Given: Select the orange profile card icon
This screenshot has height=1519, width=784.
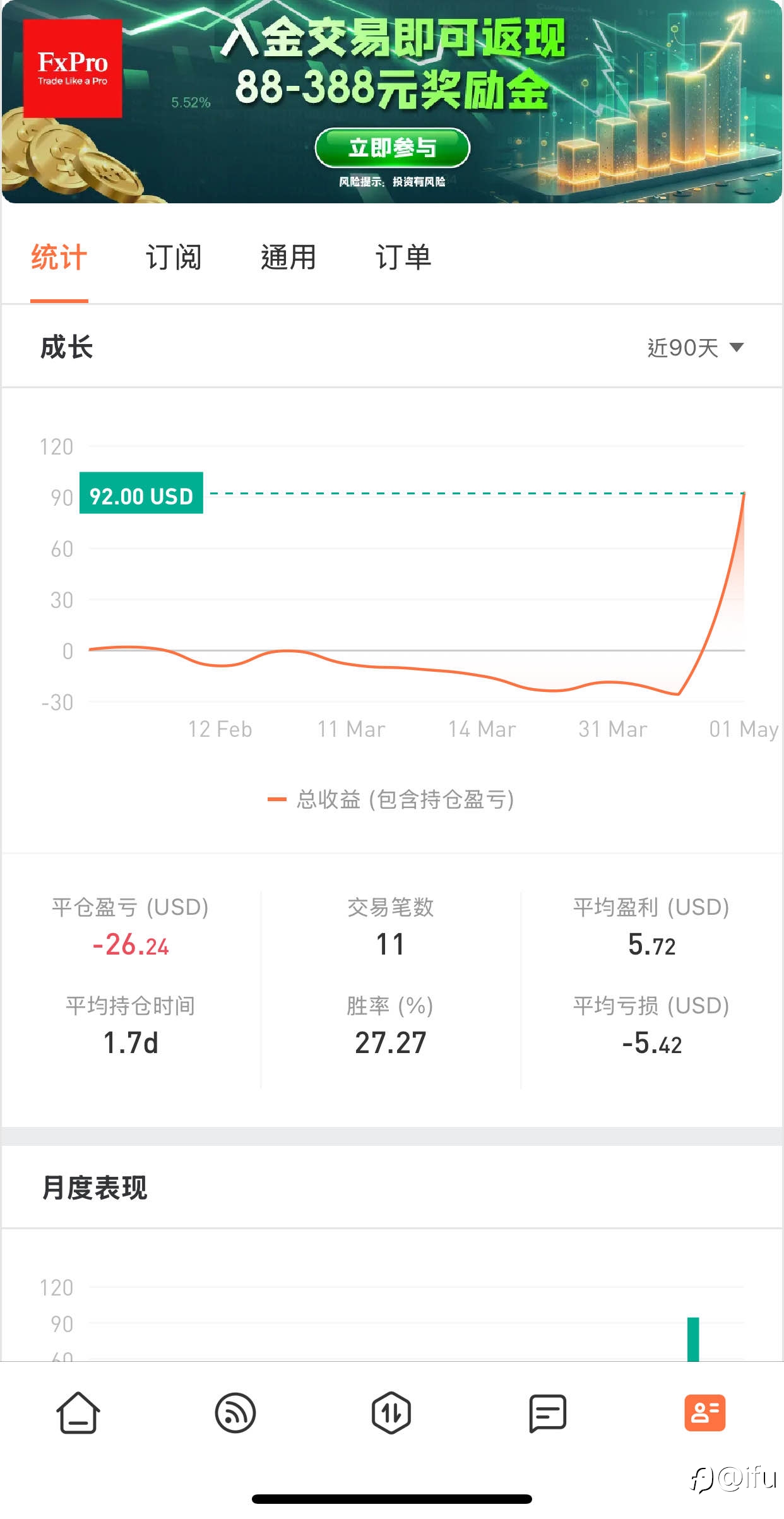Looking at the screenshot, I should point(704,1412).
